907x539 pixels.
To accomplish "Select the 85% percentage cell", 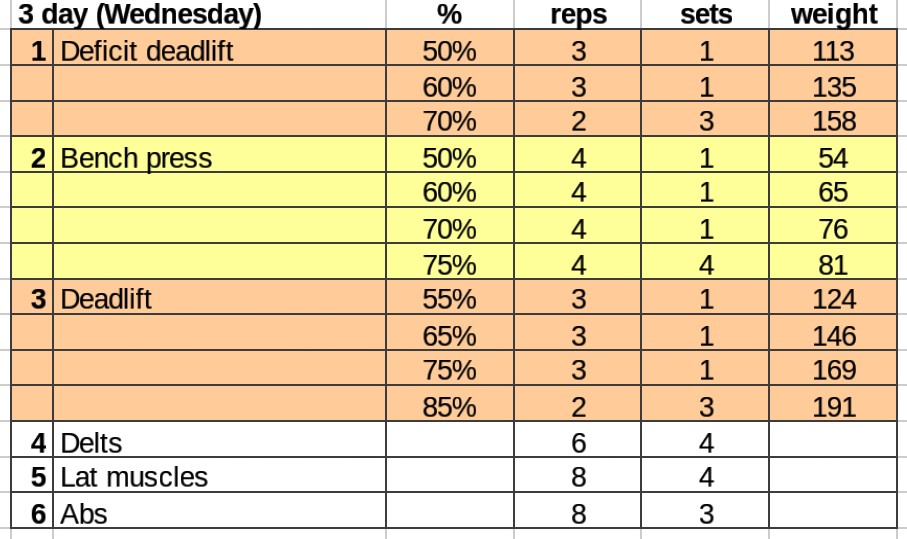I will (x=449, y=406).
